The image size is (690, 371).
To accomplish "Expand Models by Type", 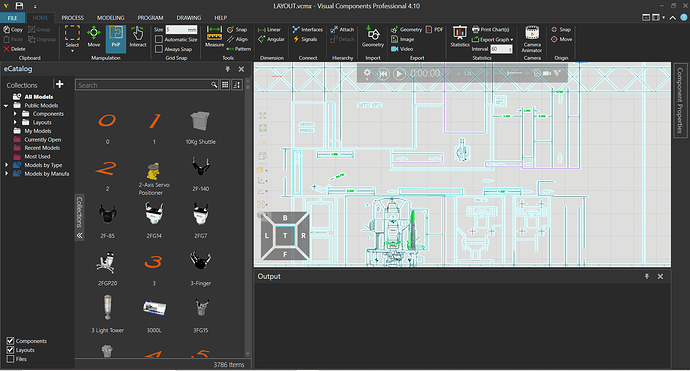I will click(6, 165).
